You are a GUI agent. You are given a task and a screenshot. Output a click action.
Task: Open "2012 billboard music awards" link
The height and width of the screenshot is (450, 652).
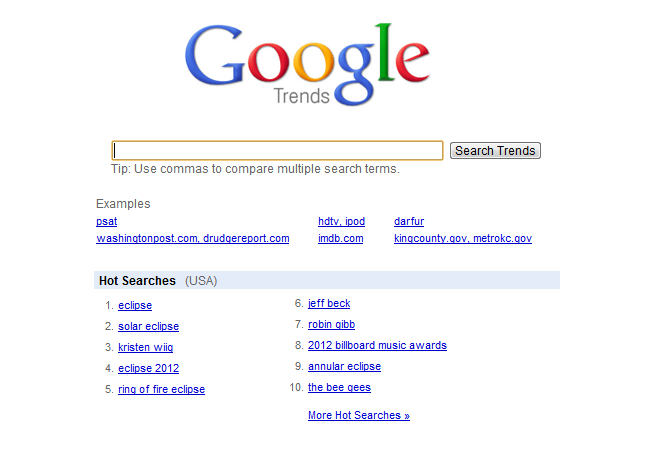(x=377, y=345)
